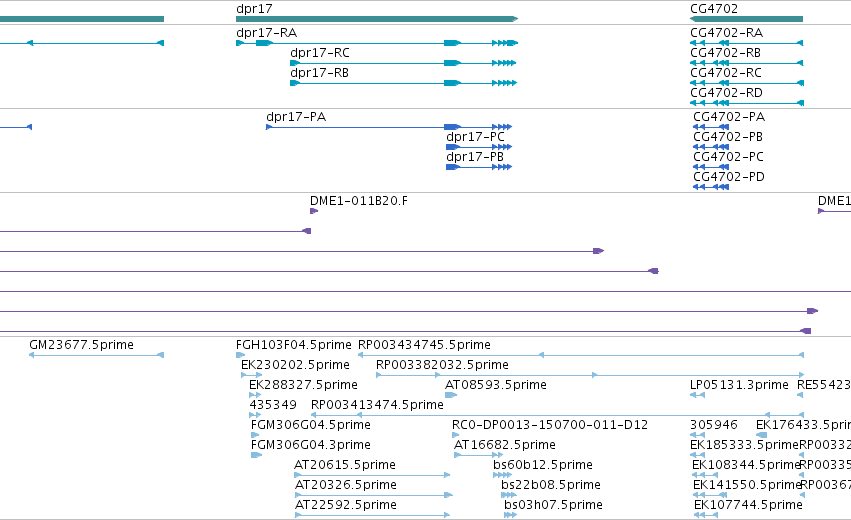Select protein dpr17-PA
Viewport: 851px width, 520px height.
tap(296, 117)
